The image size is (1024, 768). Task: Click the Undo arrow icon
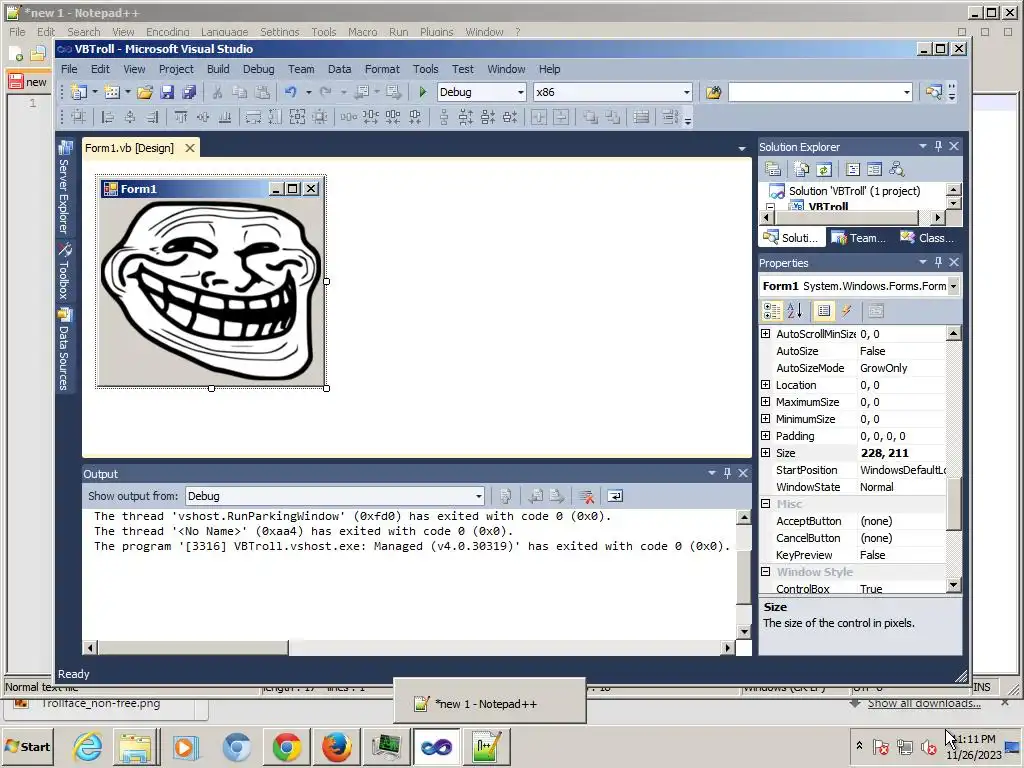click(x=291, y=92)
